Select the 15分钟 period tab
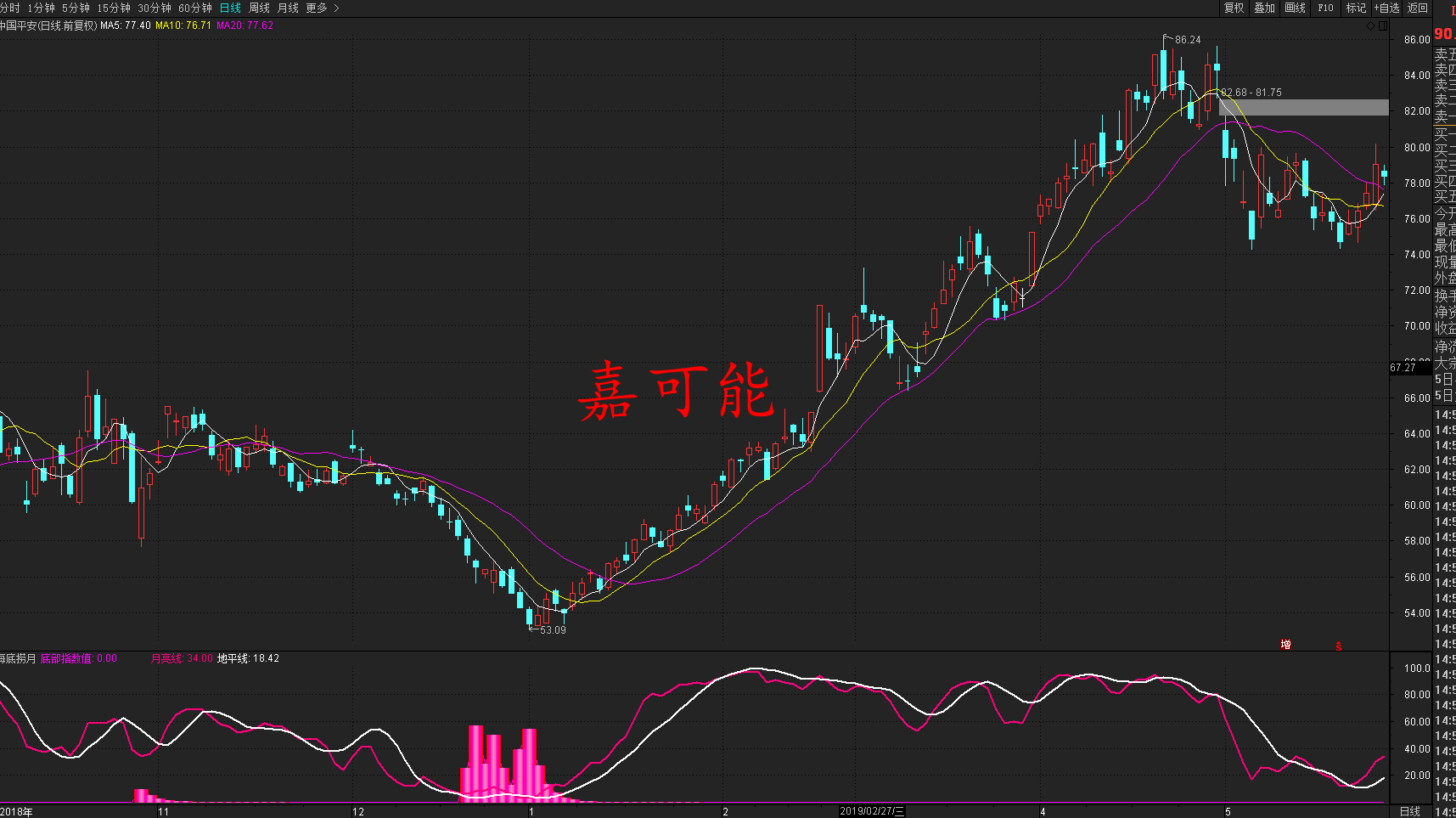The image size is (1456, 818). [114, 8]
